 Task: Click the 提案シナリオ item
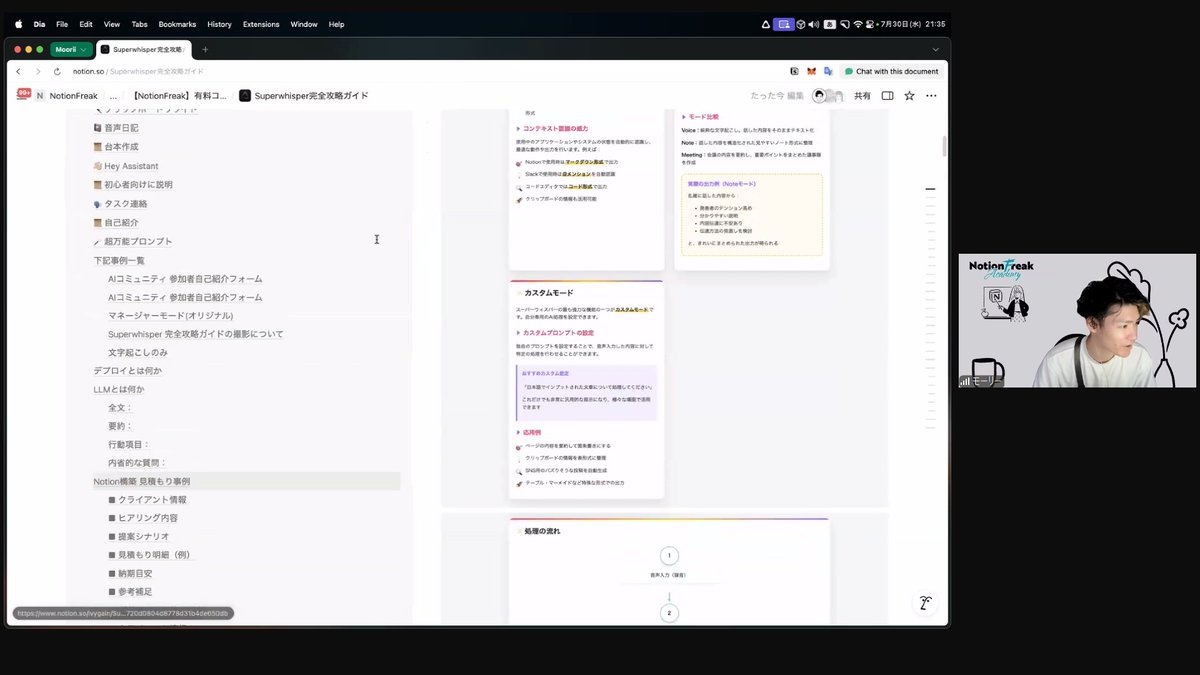click(139, 537)
